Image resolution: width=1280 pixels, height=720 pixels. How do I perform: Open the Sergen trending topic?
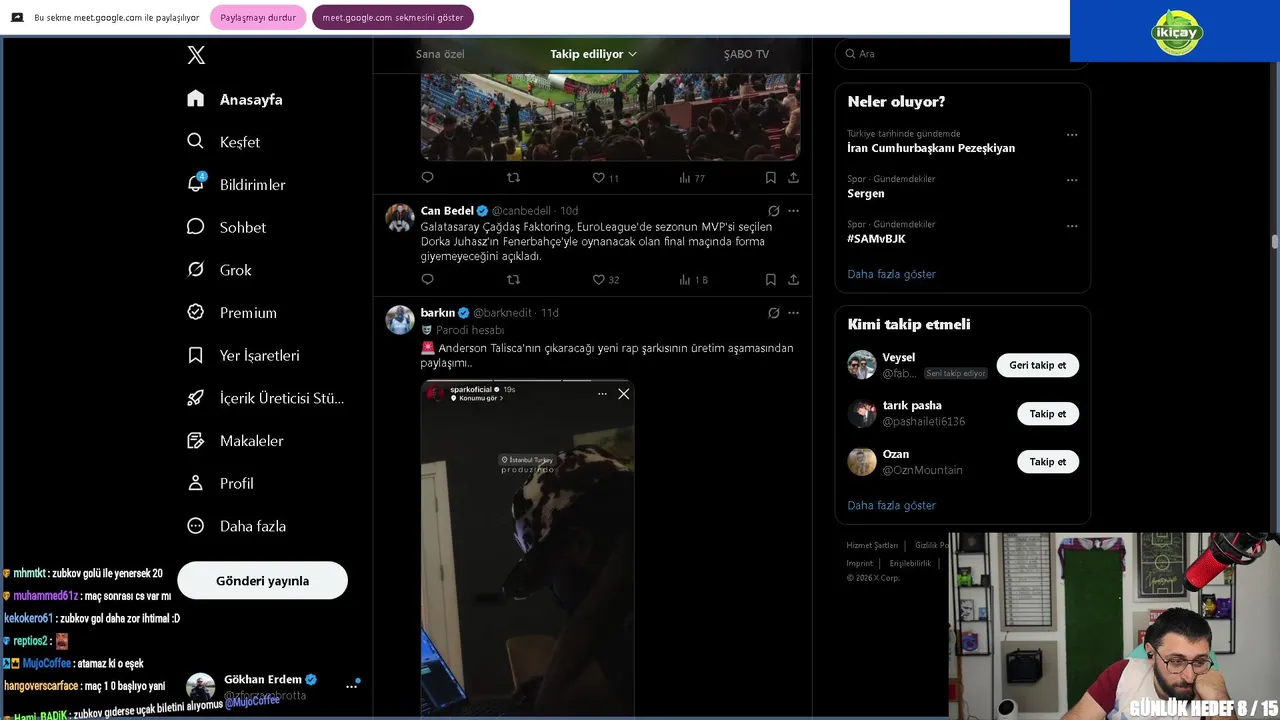coord(866,193)
